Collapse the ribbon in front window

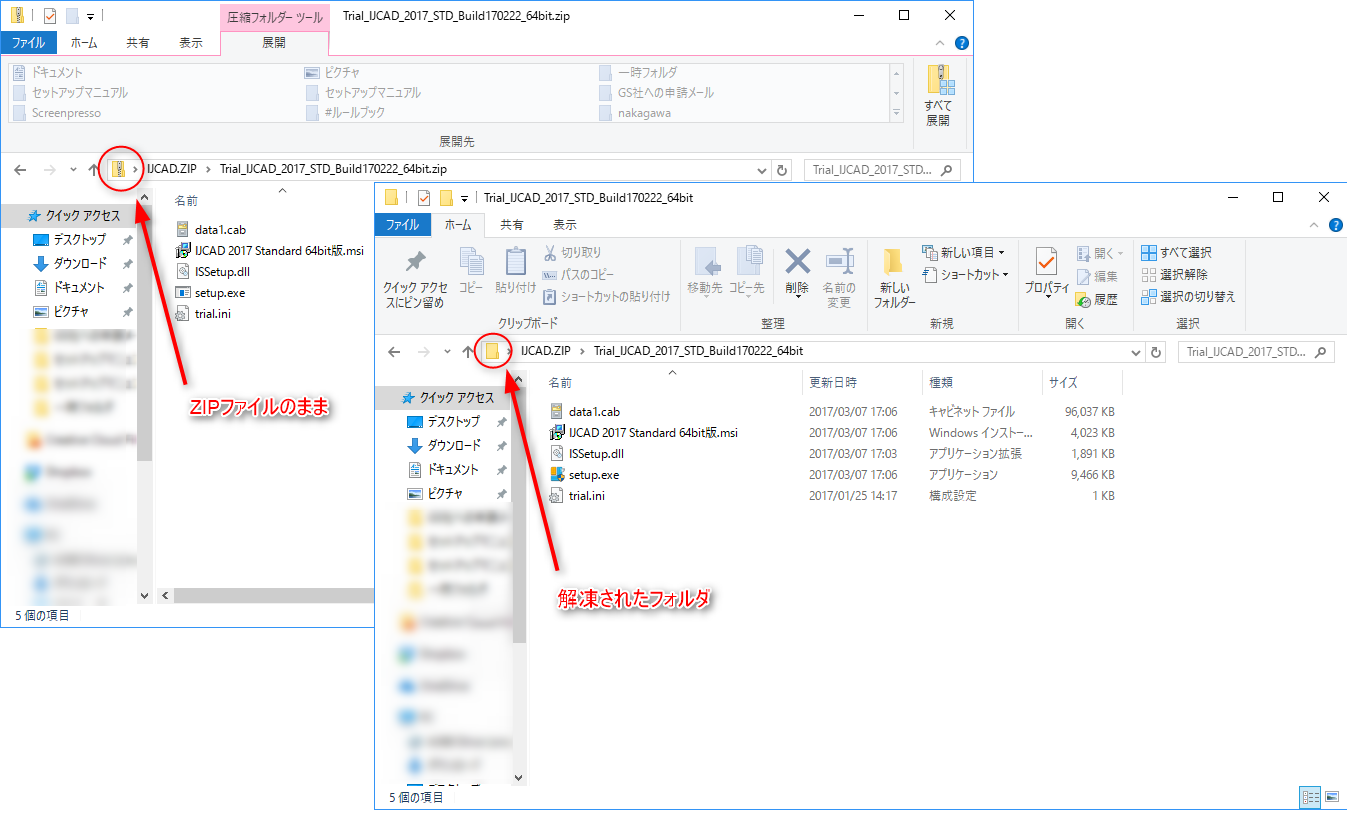(1316, 225)
